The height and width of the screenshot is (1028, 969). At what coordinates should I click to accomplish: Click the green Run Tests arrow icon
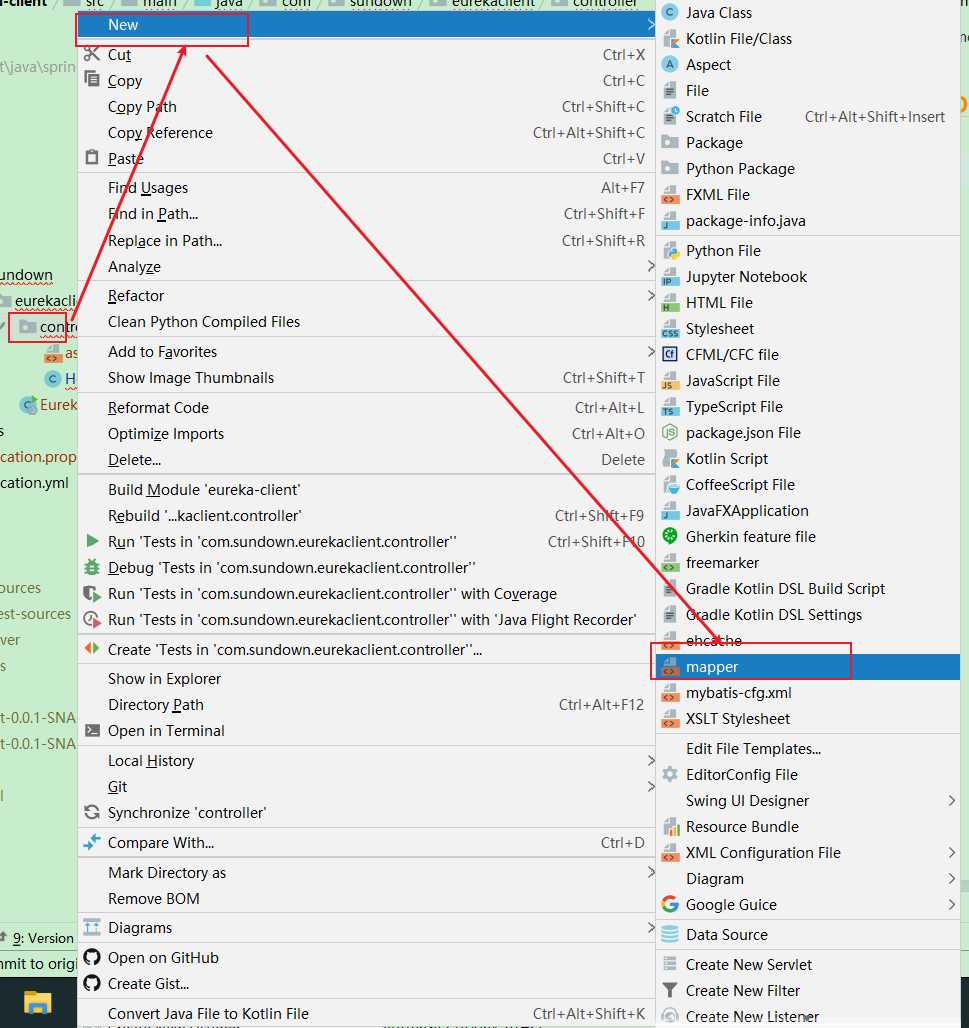[92, 541]
